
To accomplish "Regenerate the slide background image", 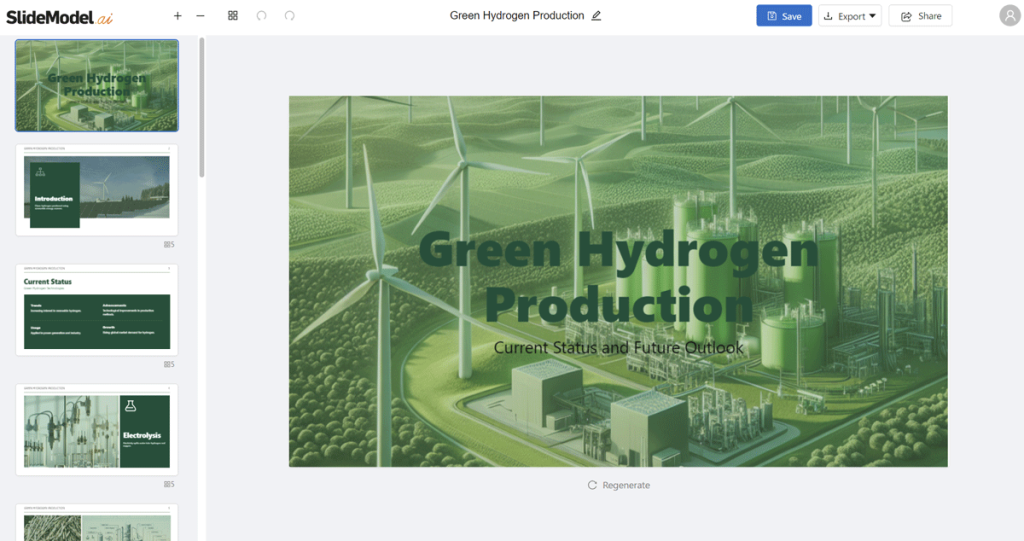I will tap(618, 485).
